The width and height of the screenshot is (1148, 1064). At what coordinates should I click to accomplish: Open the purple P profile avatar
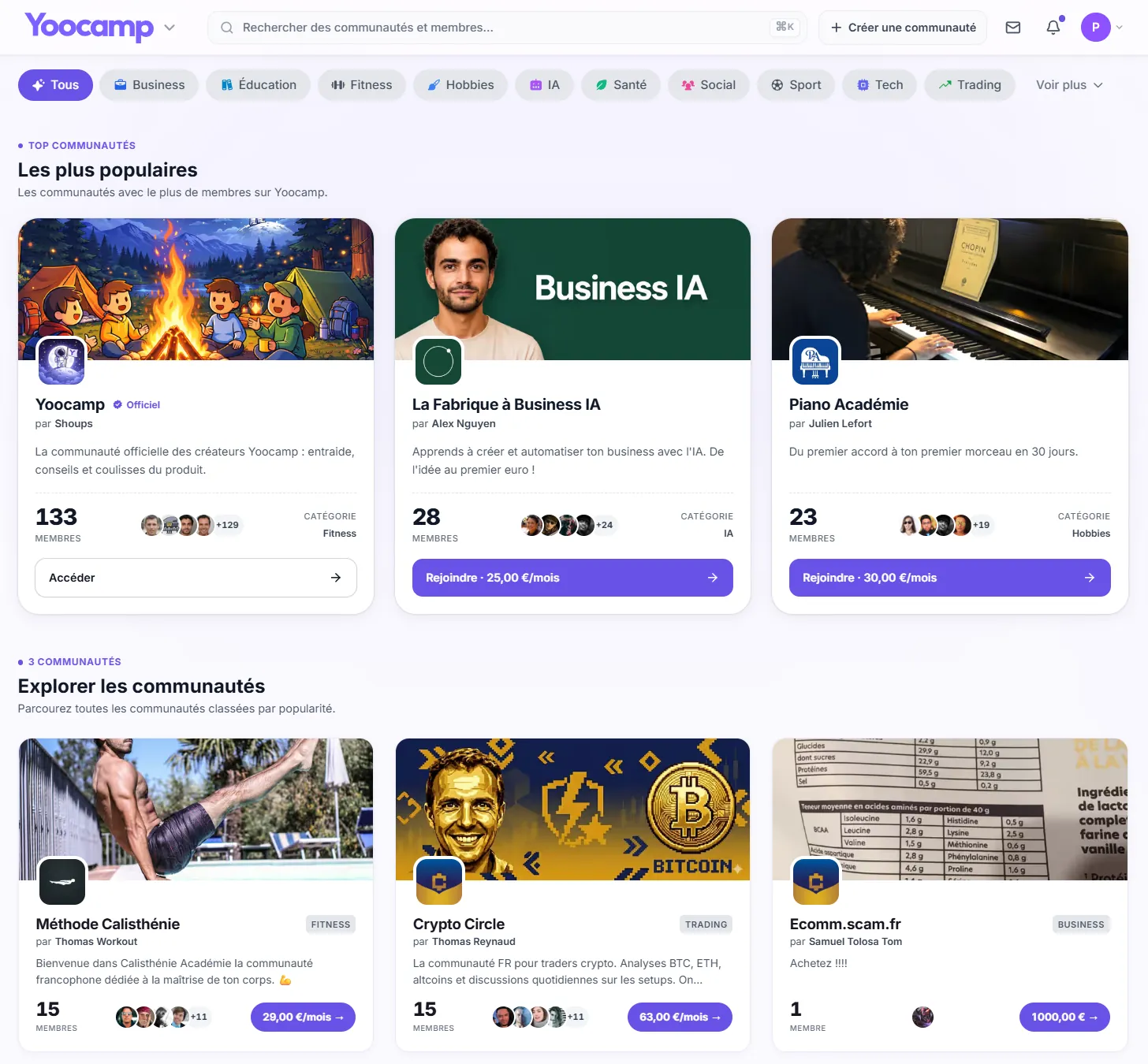point(1095,28)
